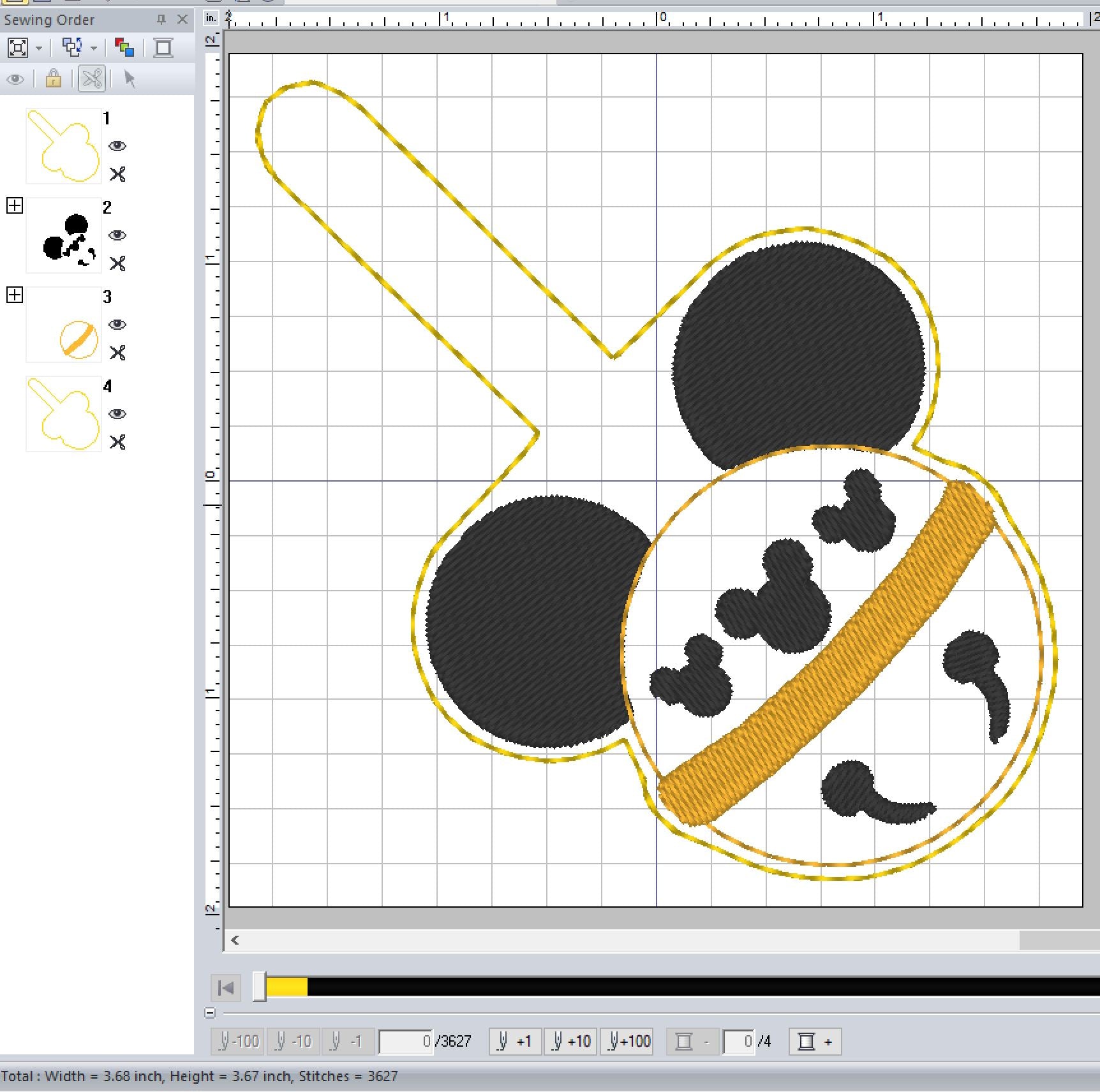Hide sewing order item 2 with eye icon
The width and height of the screenshot is (1100, 1092).
(117, 235)
